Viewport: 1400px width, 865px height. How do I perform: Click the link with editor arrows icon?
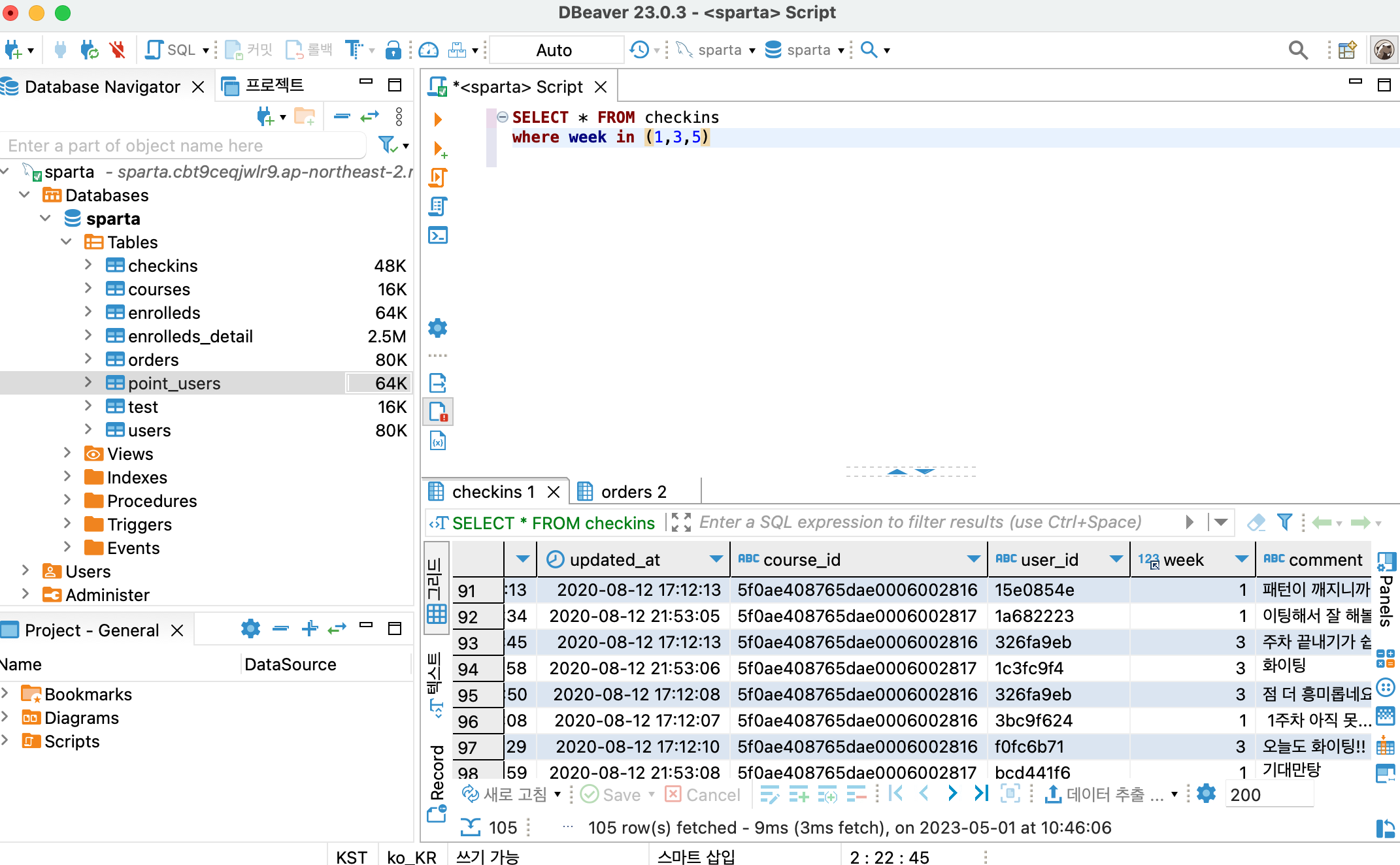[x=369, y=117]
